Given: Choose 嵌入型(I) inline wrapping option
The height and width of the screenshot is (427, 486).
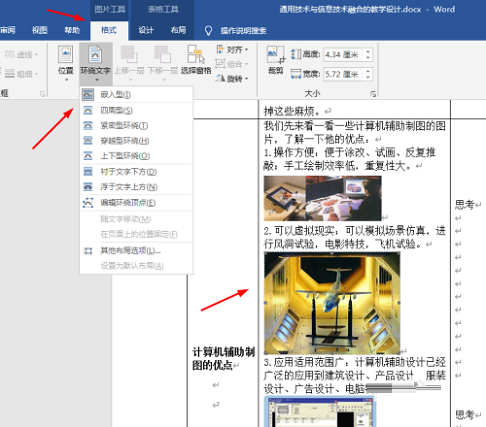Looking at the screenshot, I should click(x=136, y=95).
